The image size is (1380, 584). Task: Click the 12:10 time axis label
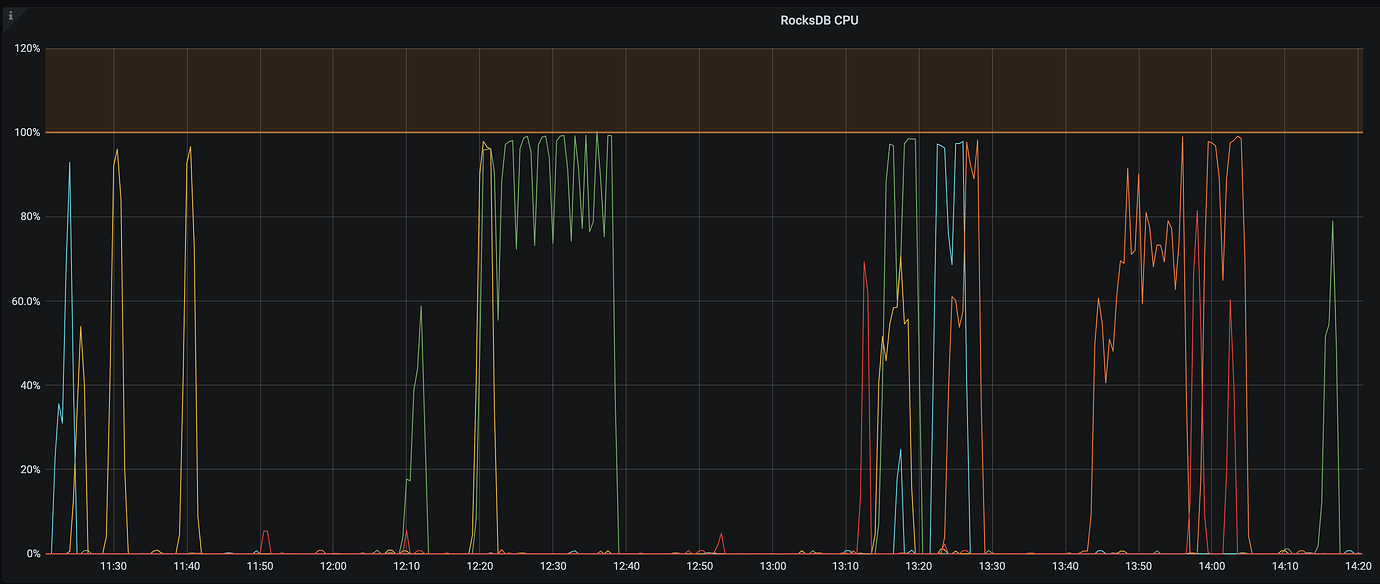coord(406,566)
